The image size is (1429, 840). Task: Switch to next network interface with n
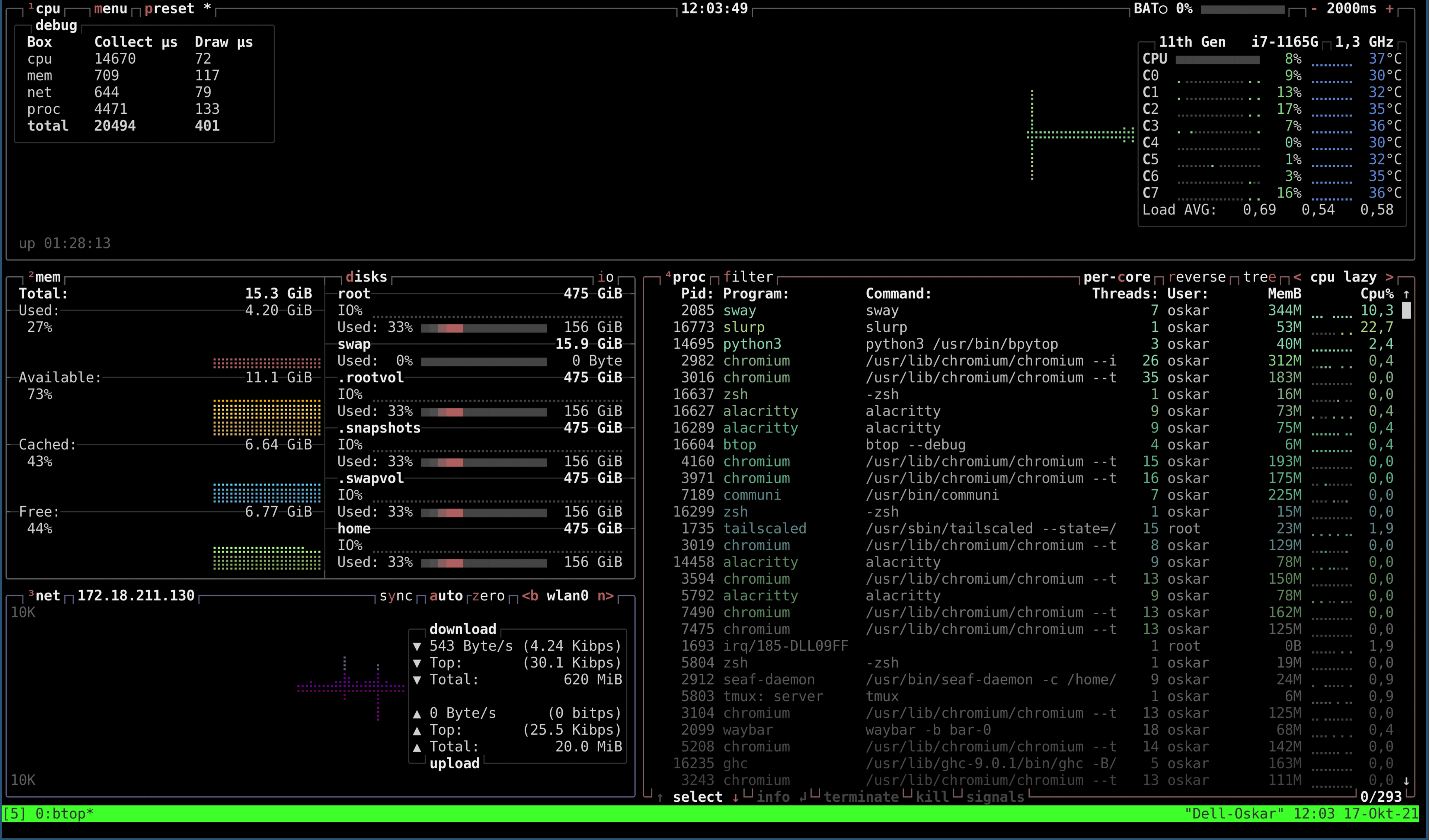click(605, 596)
